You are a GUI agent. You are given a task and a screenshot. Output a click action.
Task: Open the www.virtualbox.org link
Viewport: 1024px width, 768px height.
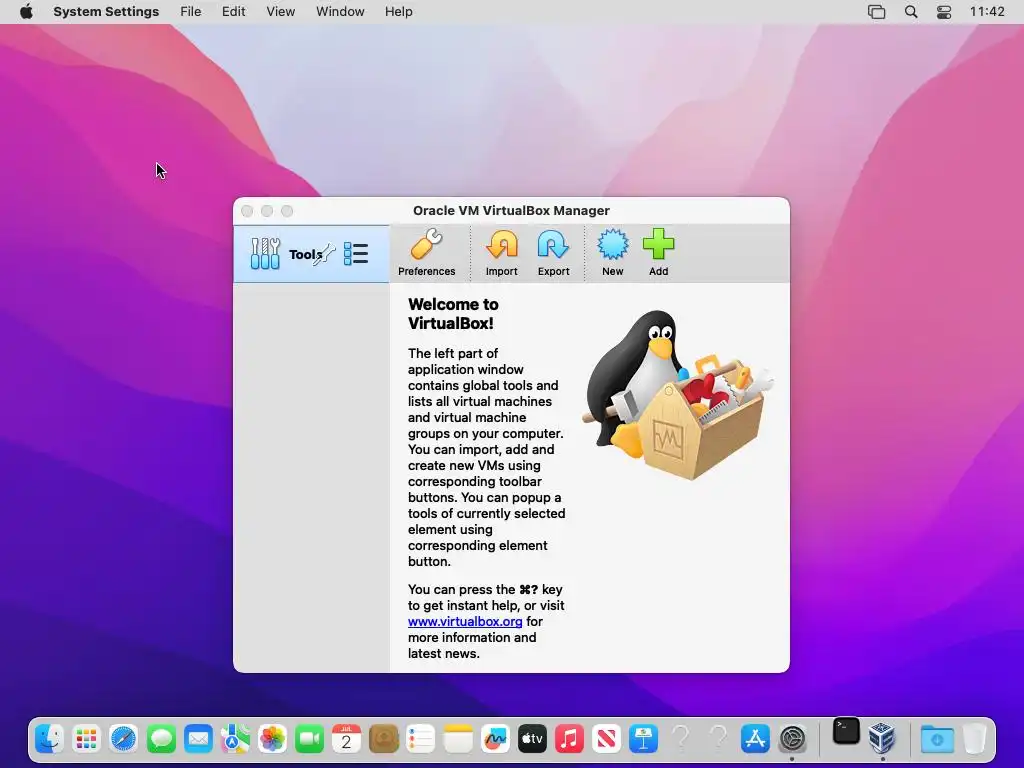(465, 622)
